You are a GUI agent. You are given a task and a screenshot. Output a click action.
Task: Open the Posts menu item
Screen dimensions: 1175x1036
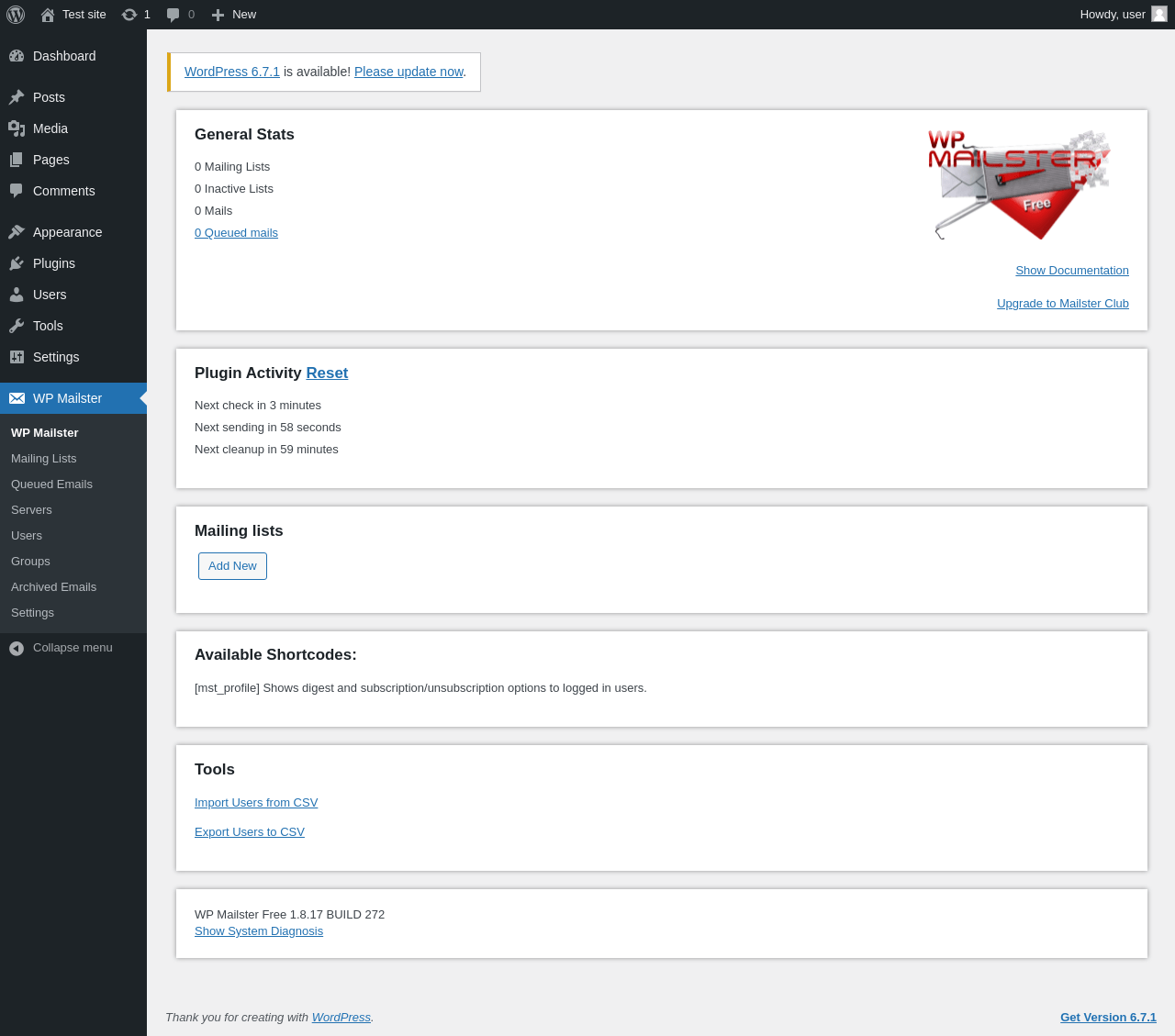click(x=73, y=97)
